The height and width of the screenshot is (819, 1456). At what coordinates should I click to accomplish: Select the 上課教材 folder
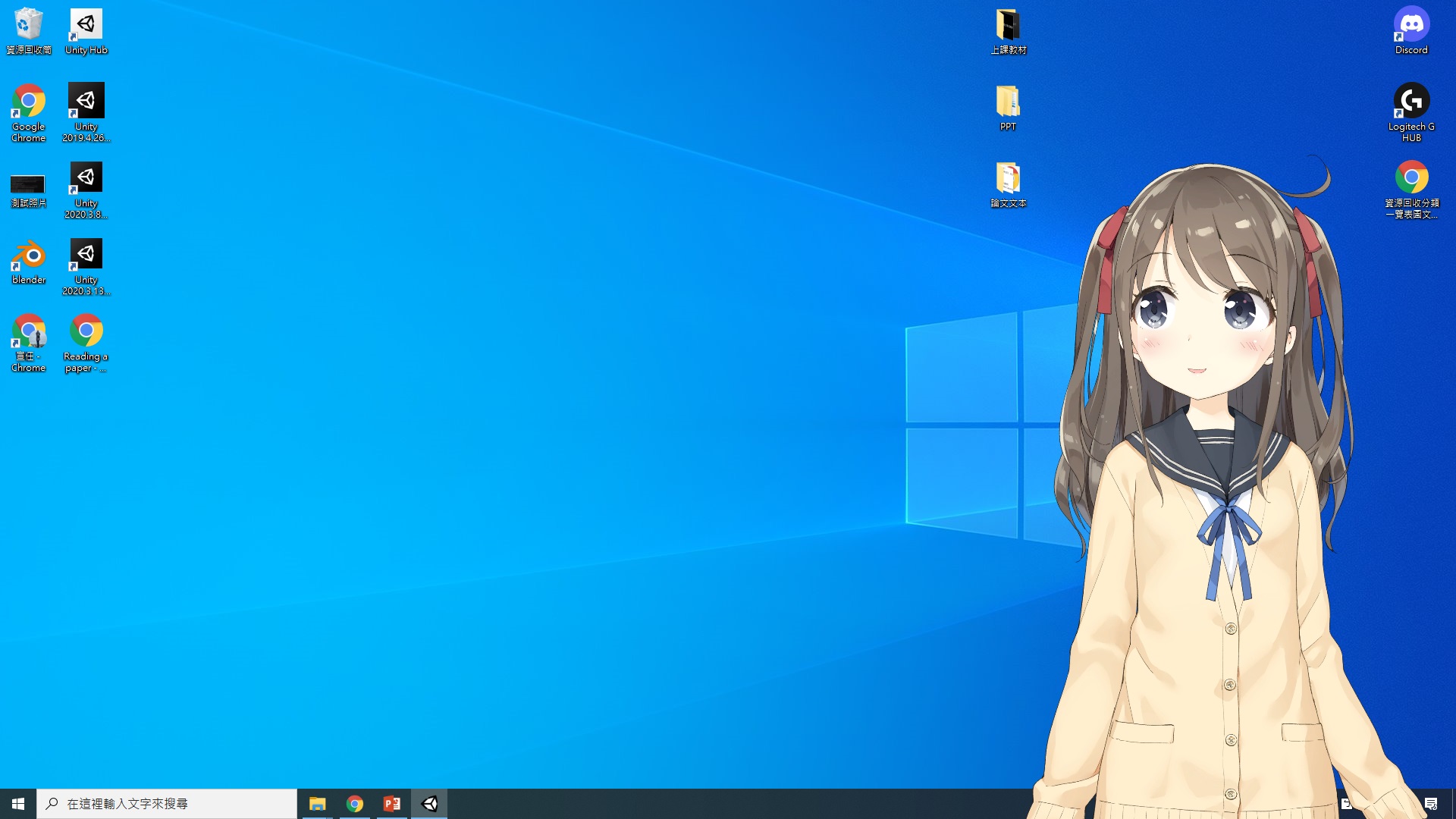pos(1008,26)
